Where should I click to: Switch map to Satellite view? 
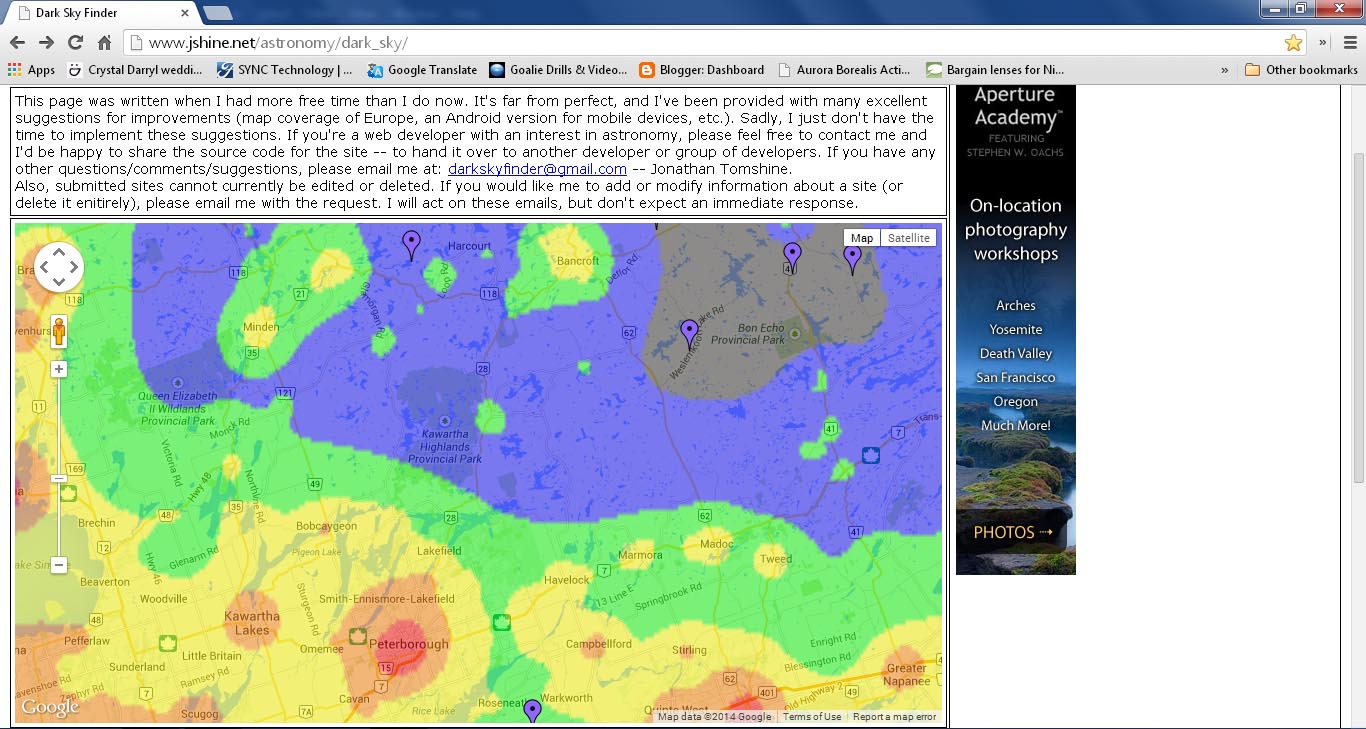pyautogui.click(x=909, y=238)
